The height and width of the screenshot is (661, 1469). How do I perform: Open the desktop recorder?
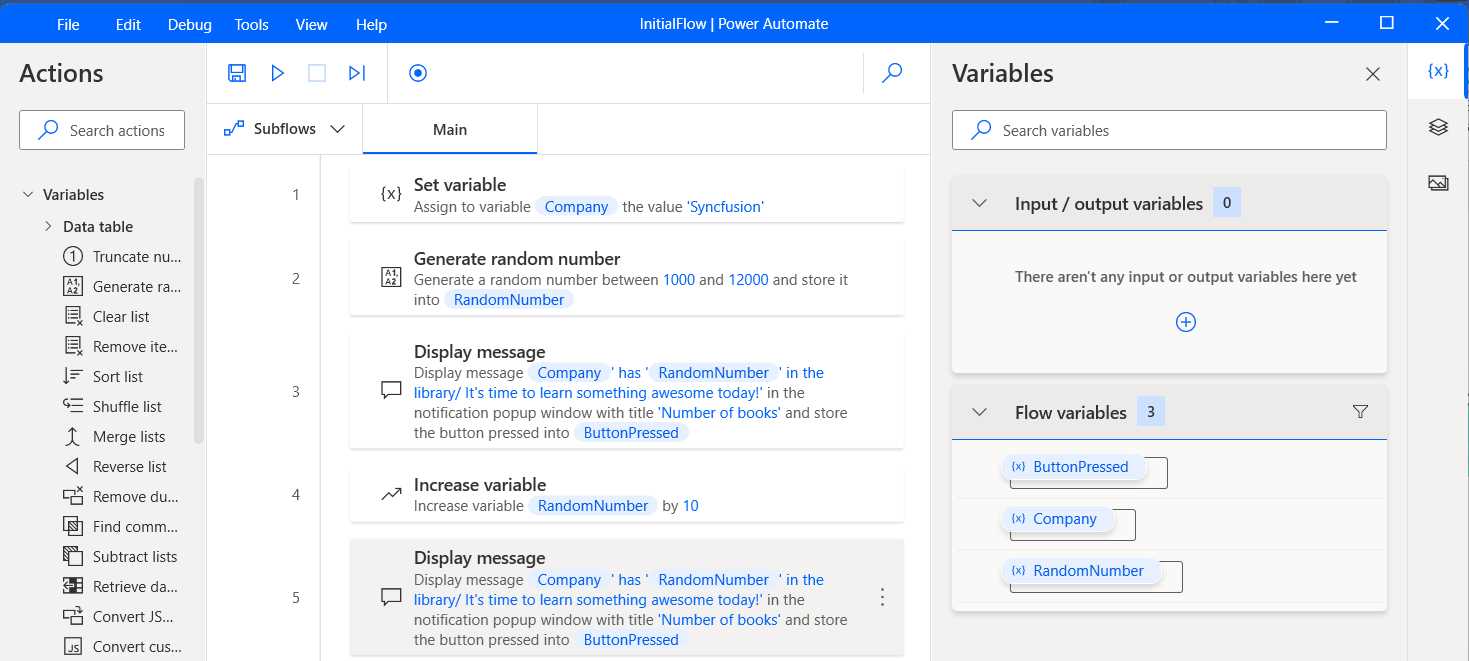[417, 73]
